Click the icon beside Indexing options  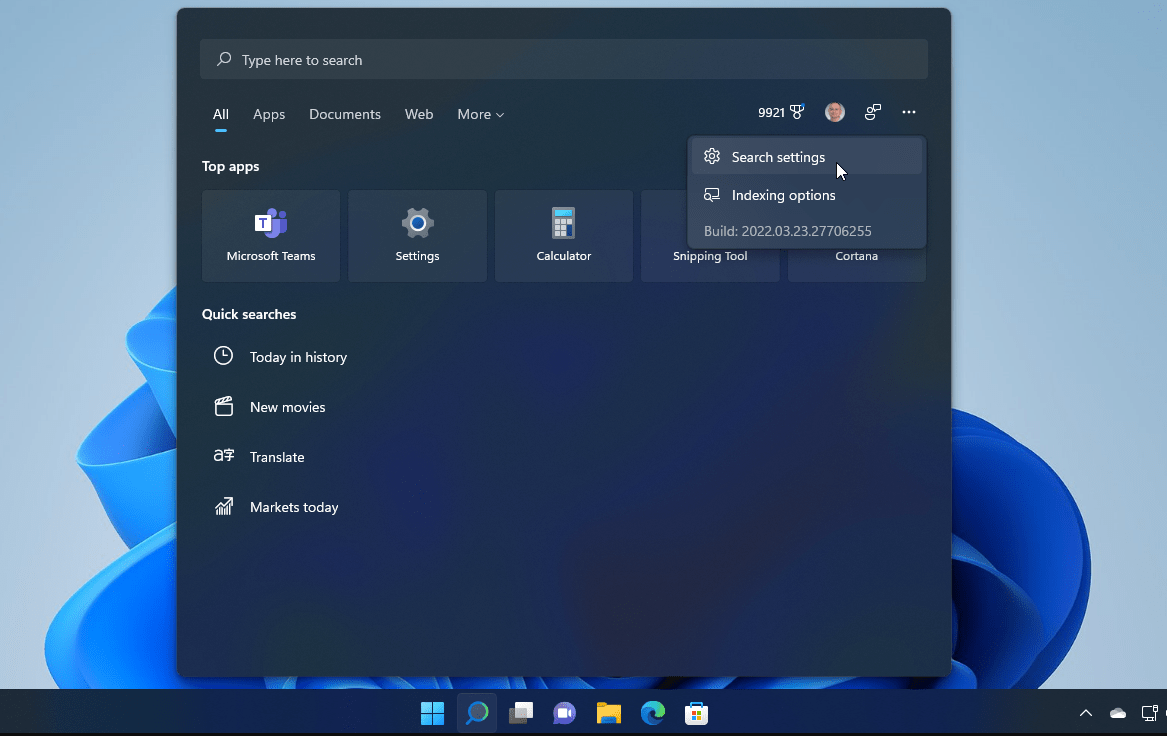(712, 194)
